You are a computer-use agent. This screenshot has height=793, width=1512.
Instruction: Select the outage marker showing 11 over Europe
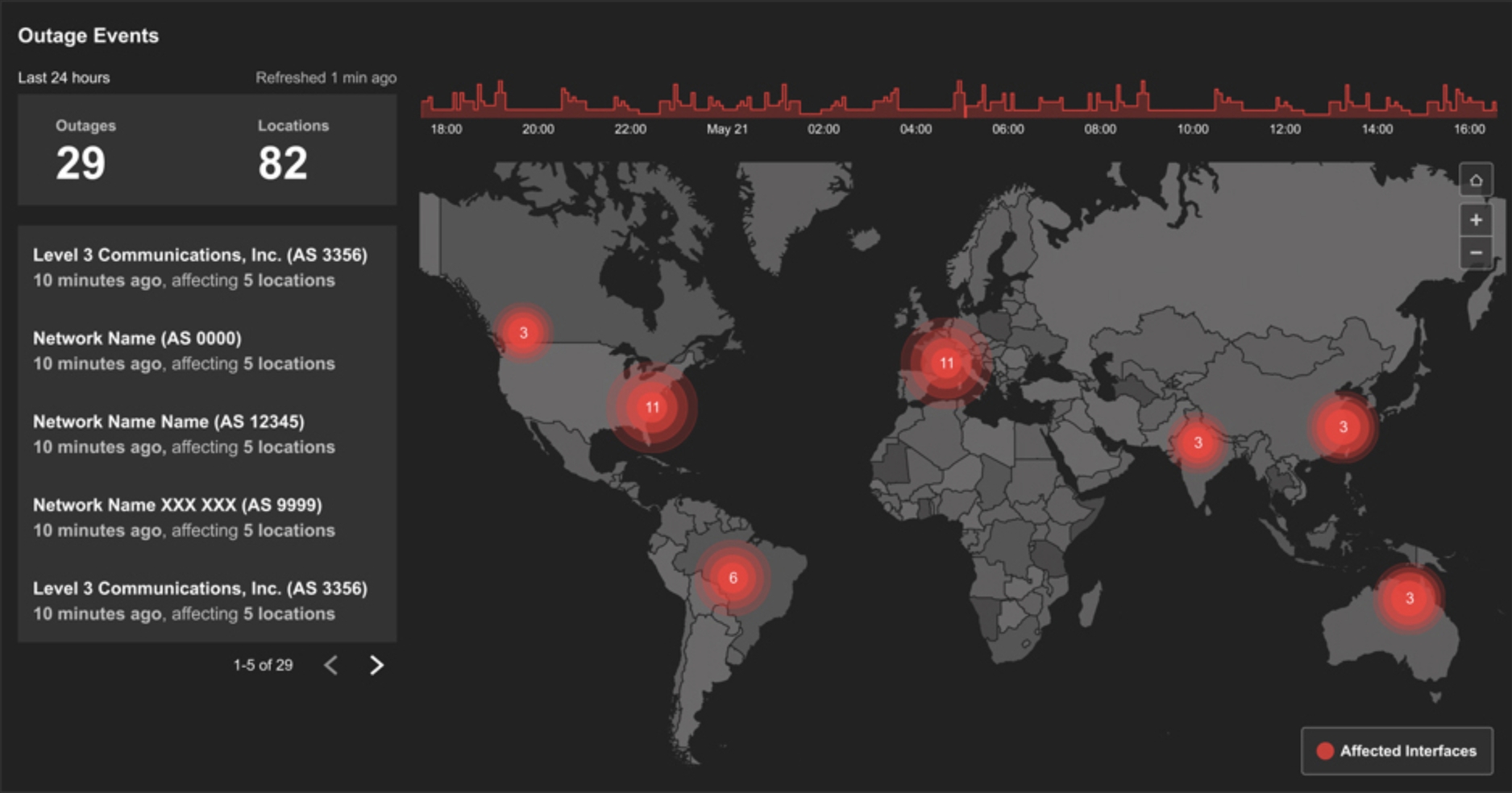(945, 363)
